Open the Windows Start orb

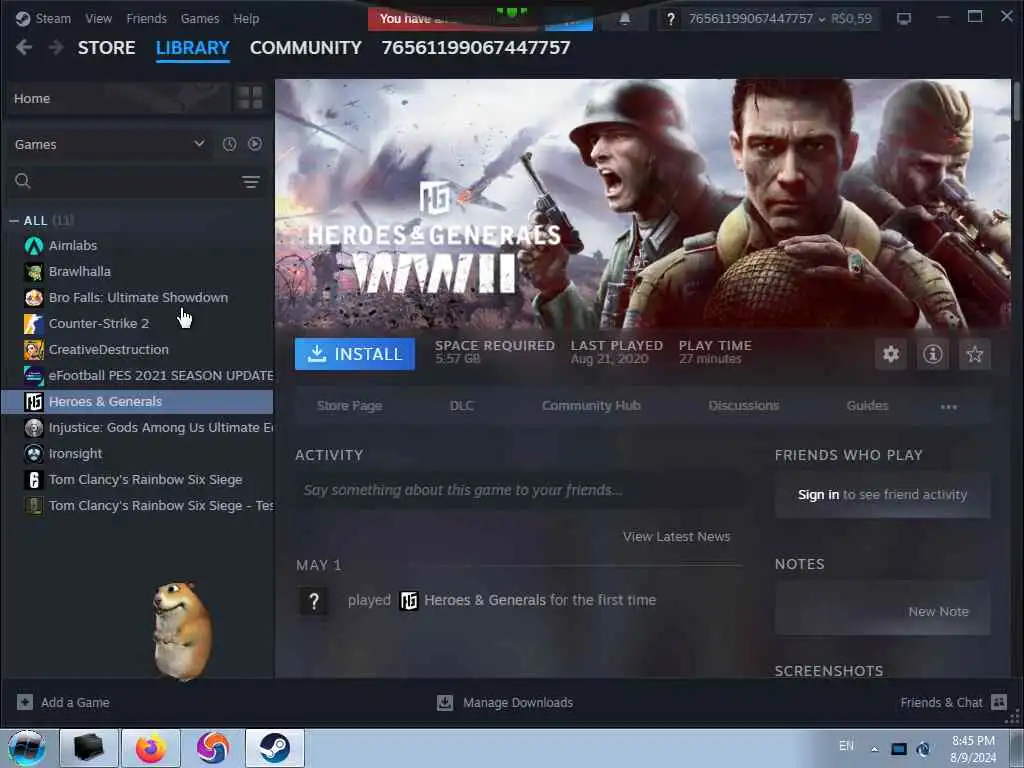[27, 748]
